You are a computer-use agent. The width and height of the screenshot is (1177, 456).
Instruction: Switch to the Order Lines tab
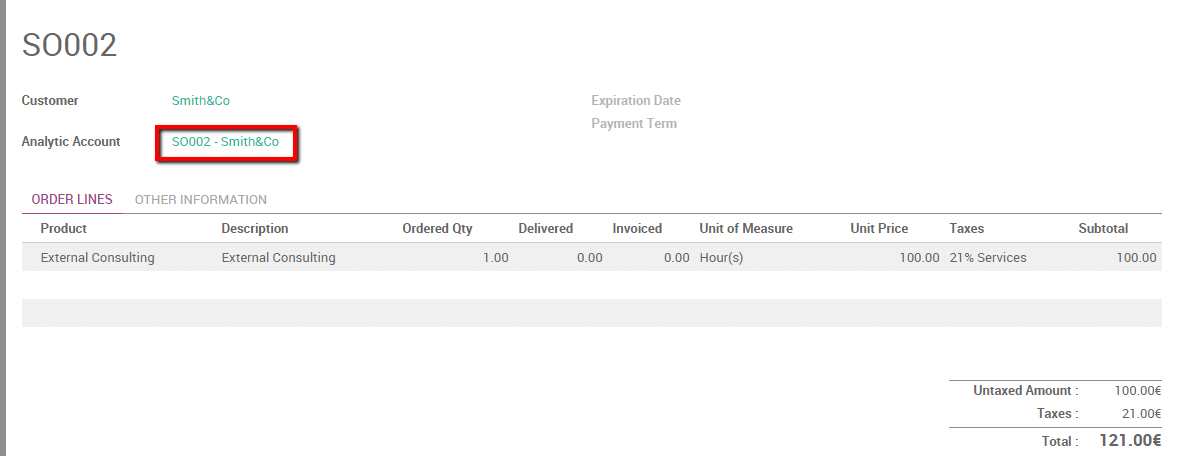click(x=72, y=200)
